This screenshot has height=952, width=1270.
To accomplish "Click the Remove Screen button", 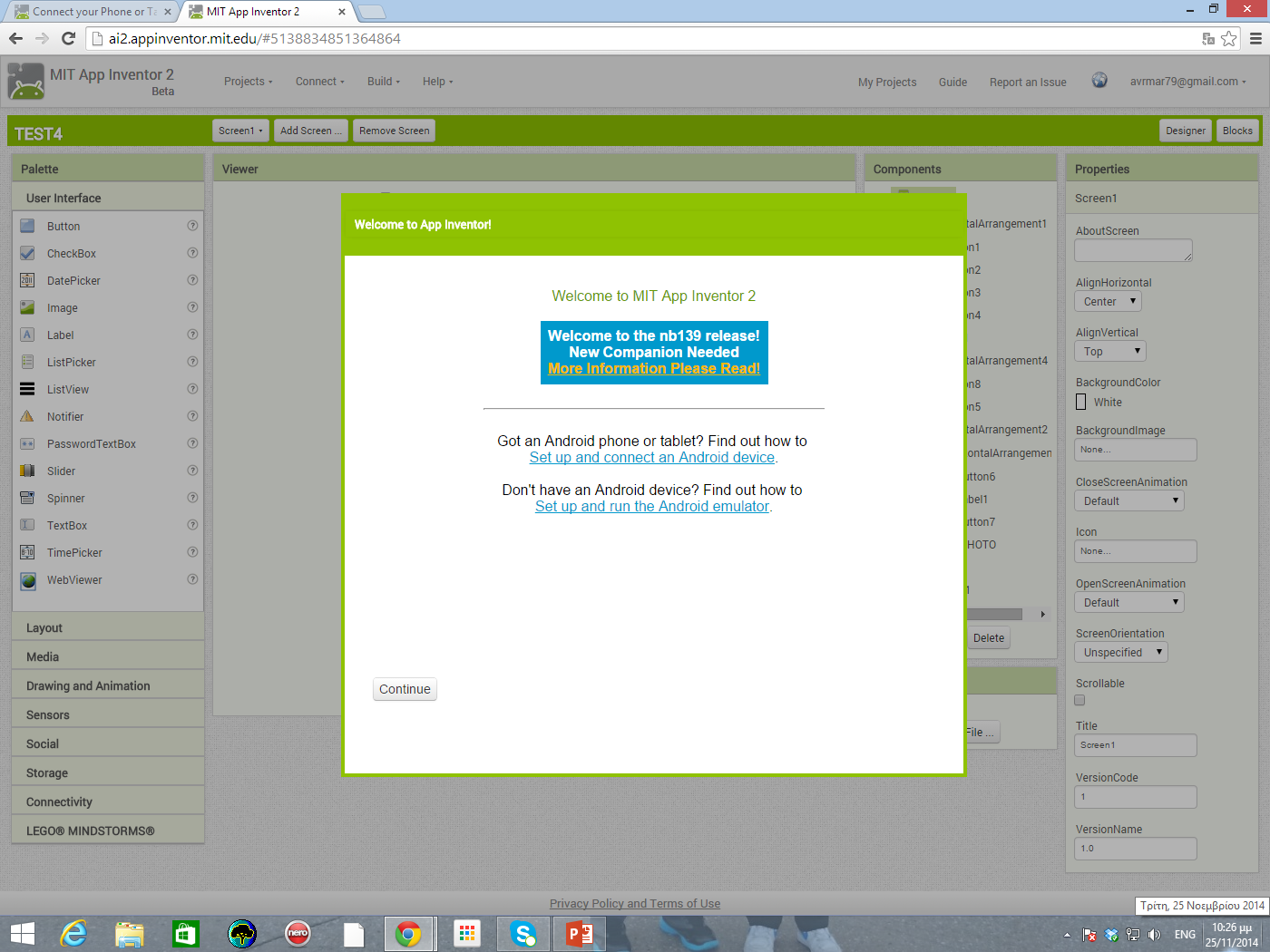I will click(395, 131).
